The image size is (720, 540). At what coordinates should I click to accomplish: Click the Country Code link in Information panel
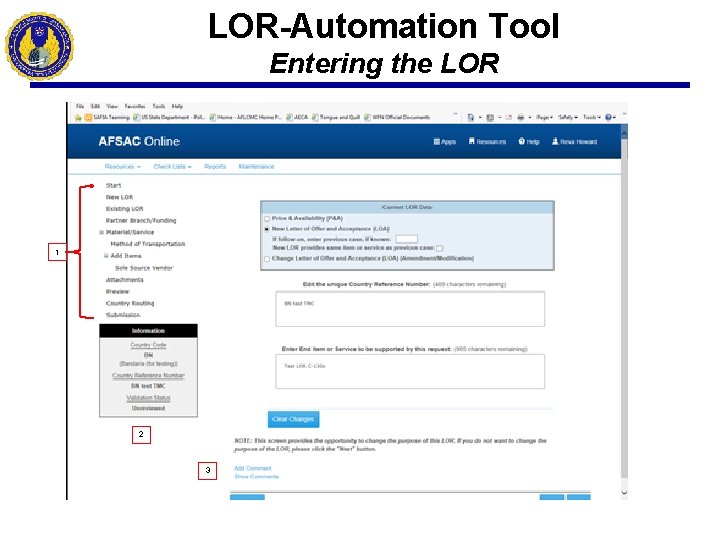click(x=148, y=345)
